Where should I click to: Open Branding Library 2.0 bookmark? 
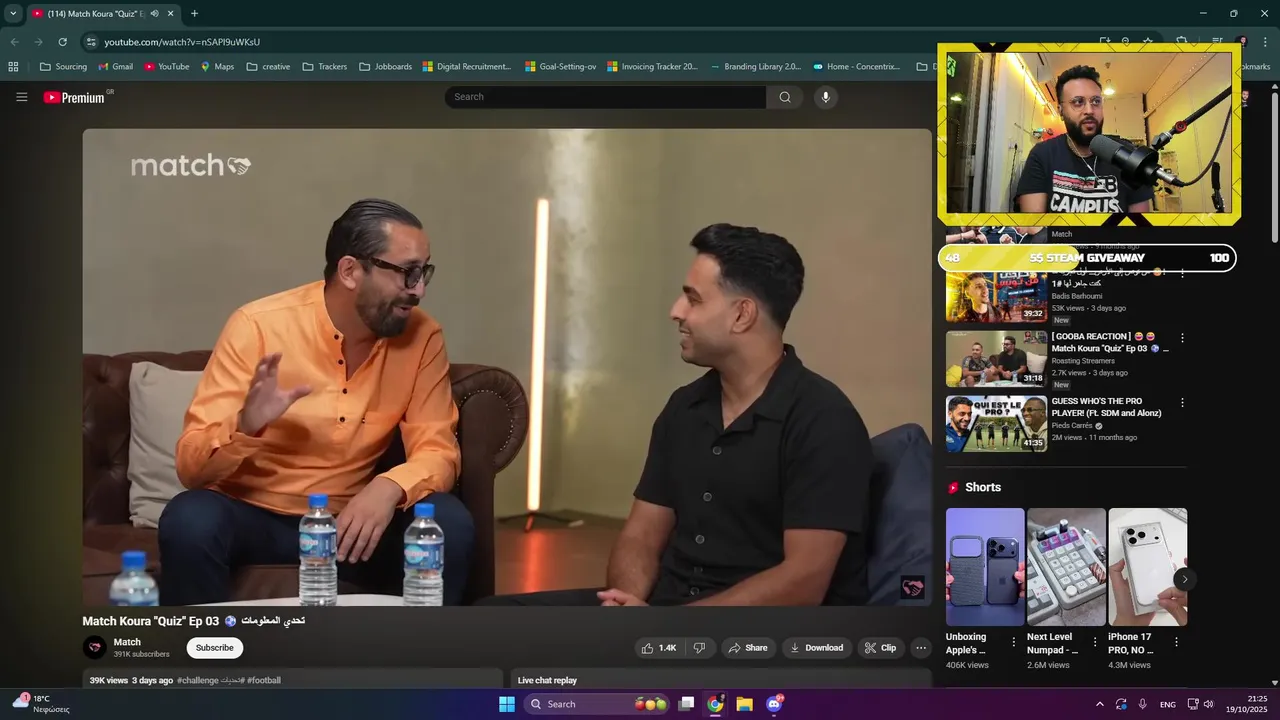coord(755,67)
